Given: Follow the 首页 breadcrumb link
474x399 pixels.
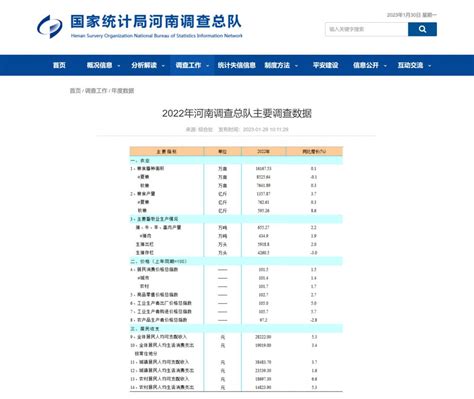Looking at the screenshot, I should coord(75,91).
